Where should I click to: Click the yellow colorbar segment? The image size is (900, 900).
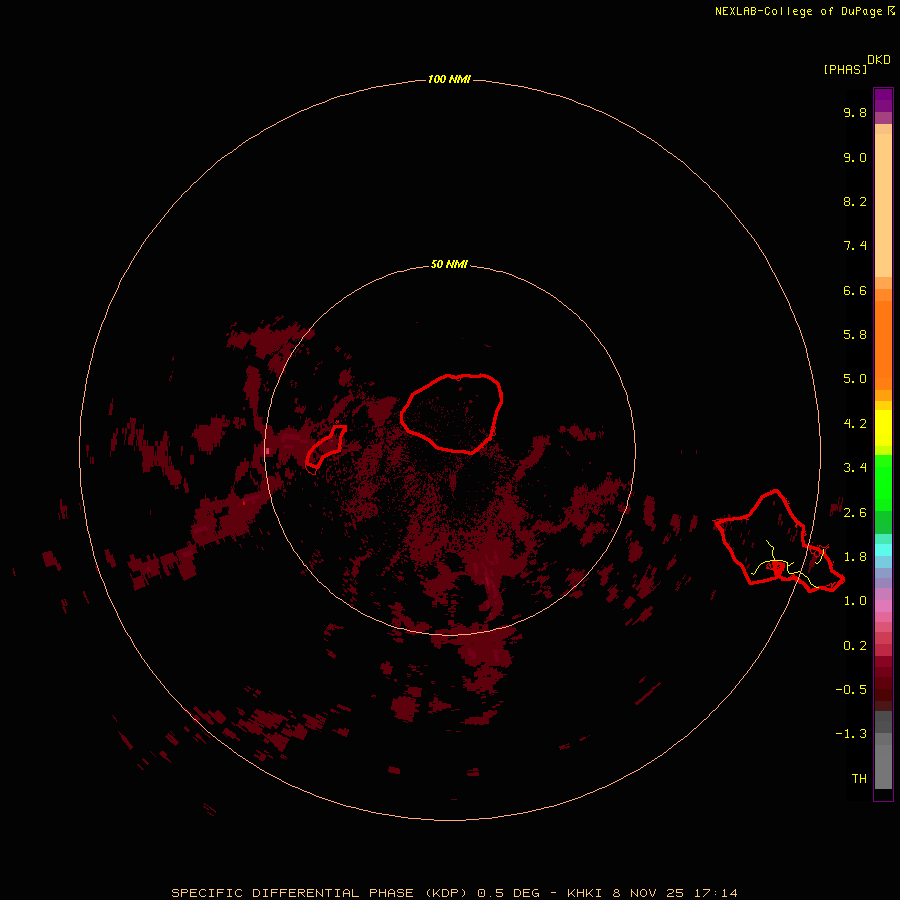pos(883,428)
